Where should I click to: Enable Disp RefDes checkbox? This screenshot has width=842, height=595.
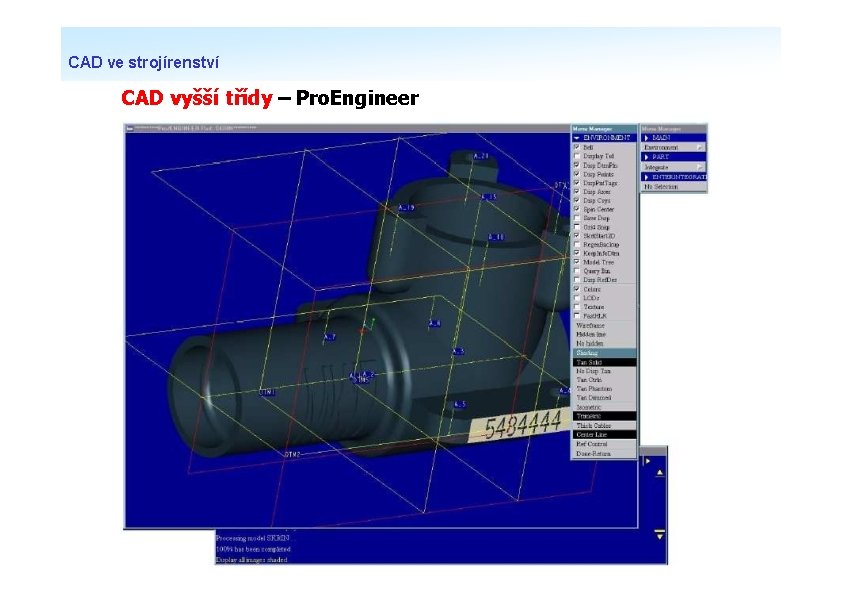[577, 280]
